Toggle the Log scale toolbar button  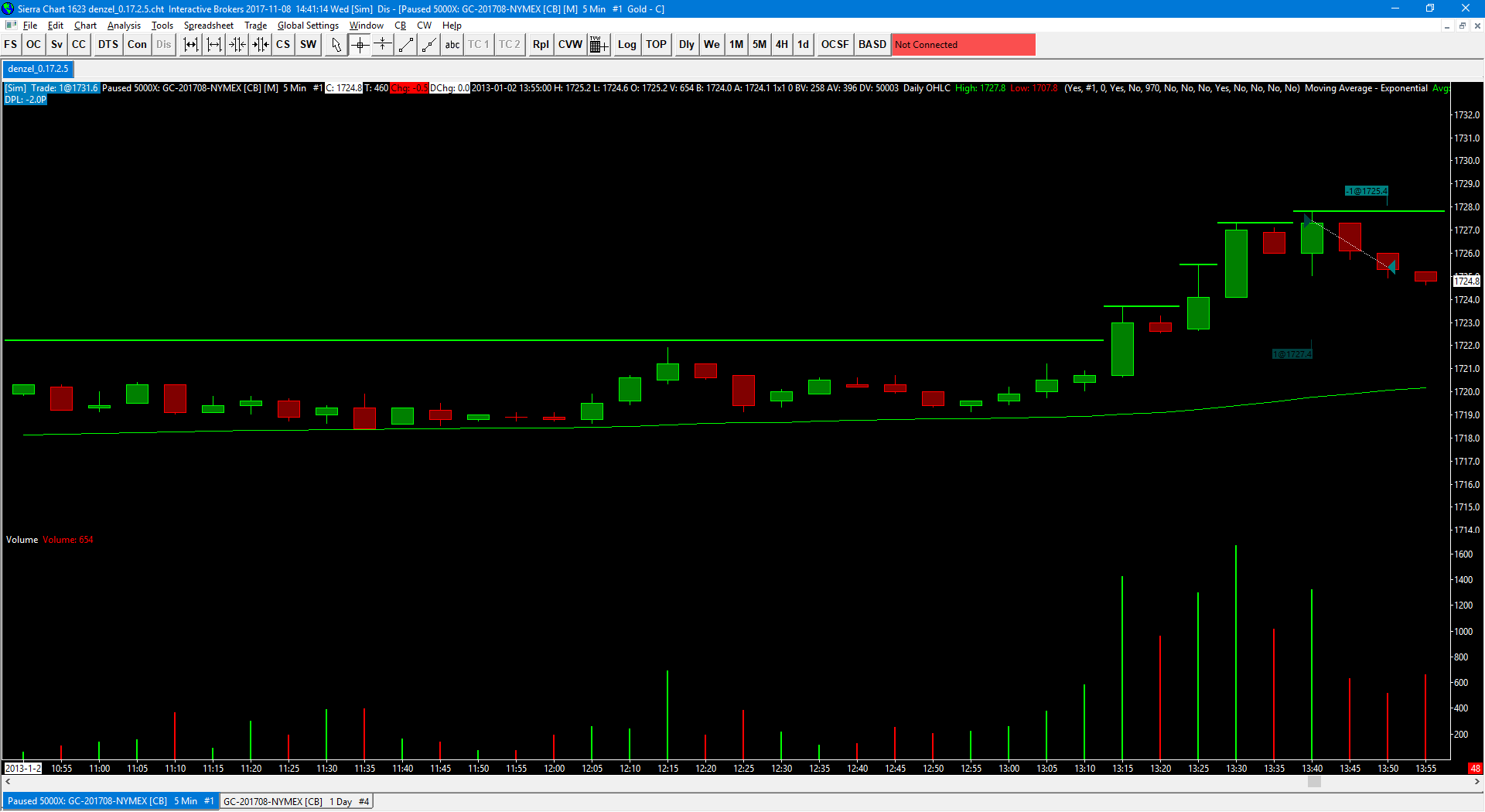[x=627, y=45]
